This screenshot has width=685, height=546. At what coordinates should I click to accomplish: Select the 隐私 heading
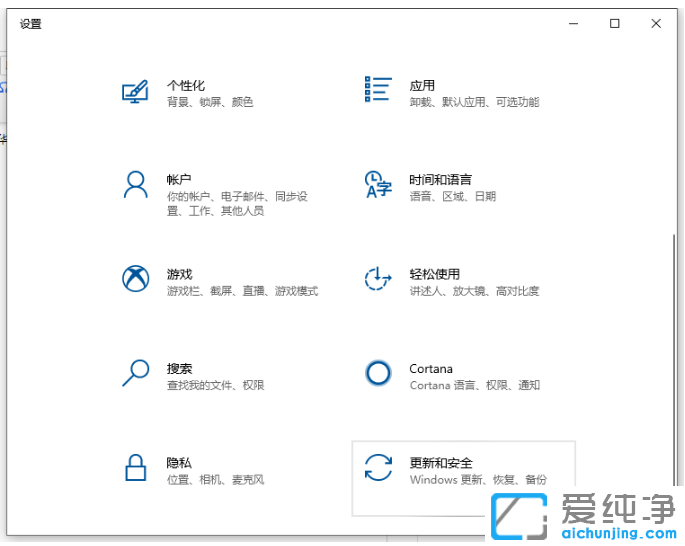click(x=179, y=463)
